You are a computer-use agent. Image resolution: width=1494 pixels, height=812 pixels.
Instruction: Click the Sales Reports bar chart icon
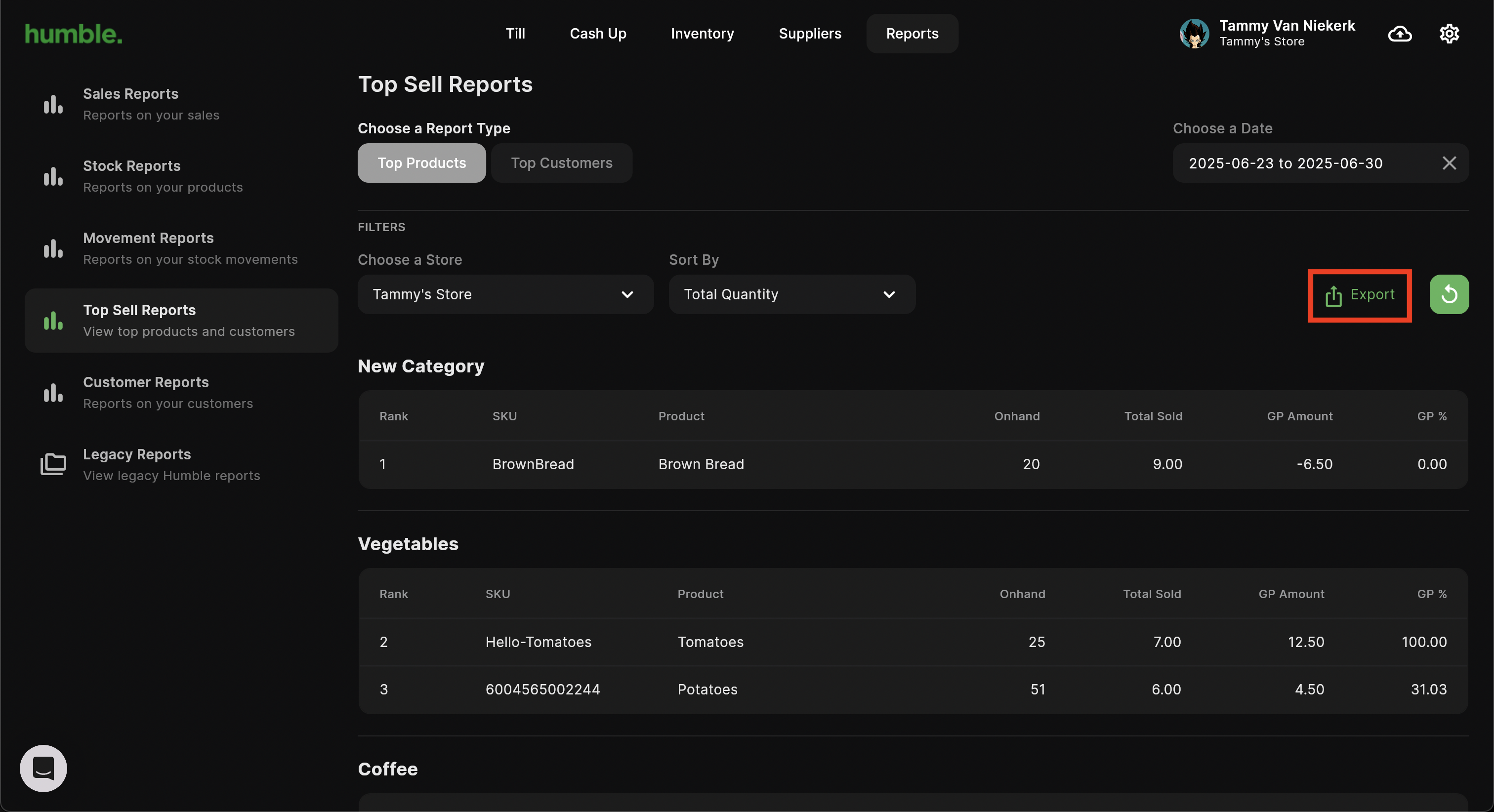click(x=53, y=104)
